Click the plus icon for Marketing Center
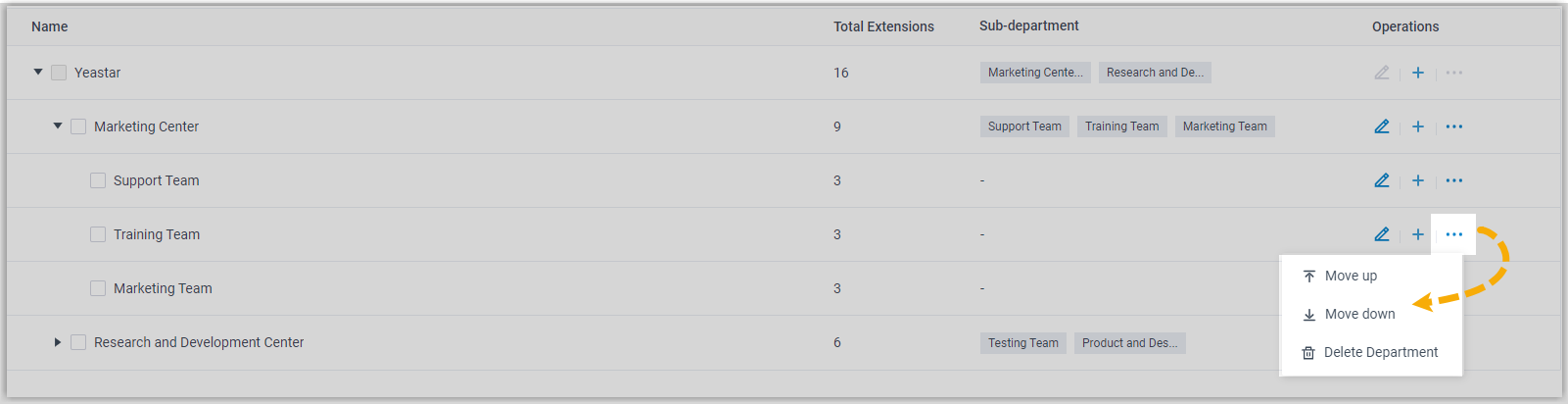The image size is (1568, 404). pyautogui.click(x=1417, y=126)
